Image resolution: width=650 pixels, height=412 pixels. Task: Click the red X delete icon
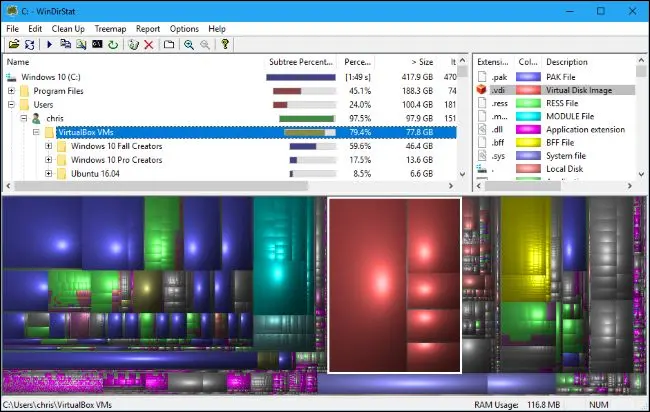(149, 44)
